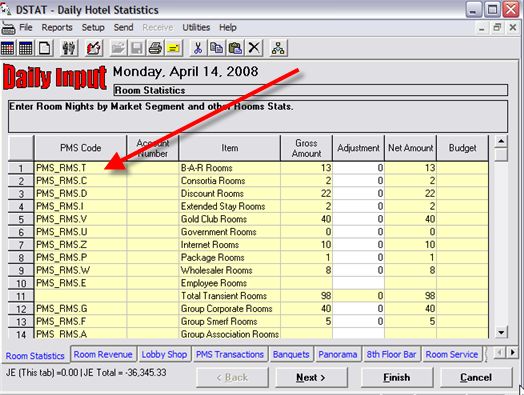524x395 pixels.
Task: Click the Adjustment cell for Gold Club Rooms
Action: point(359,219)
